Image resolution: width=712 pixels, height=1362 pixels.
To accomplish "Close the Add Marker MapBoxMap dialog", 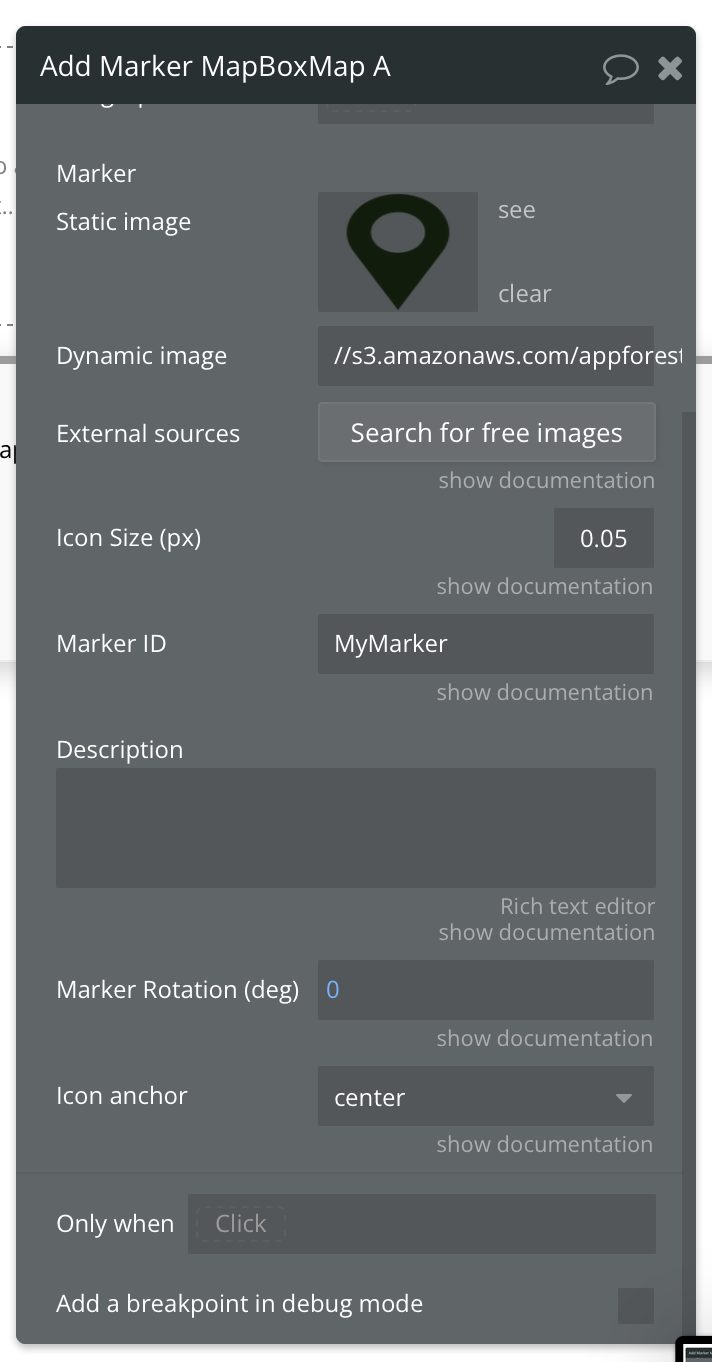I will click(x=669, y=68).
